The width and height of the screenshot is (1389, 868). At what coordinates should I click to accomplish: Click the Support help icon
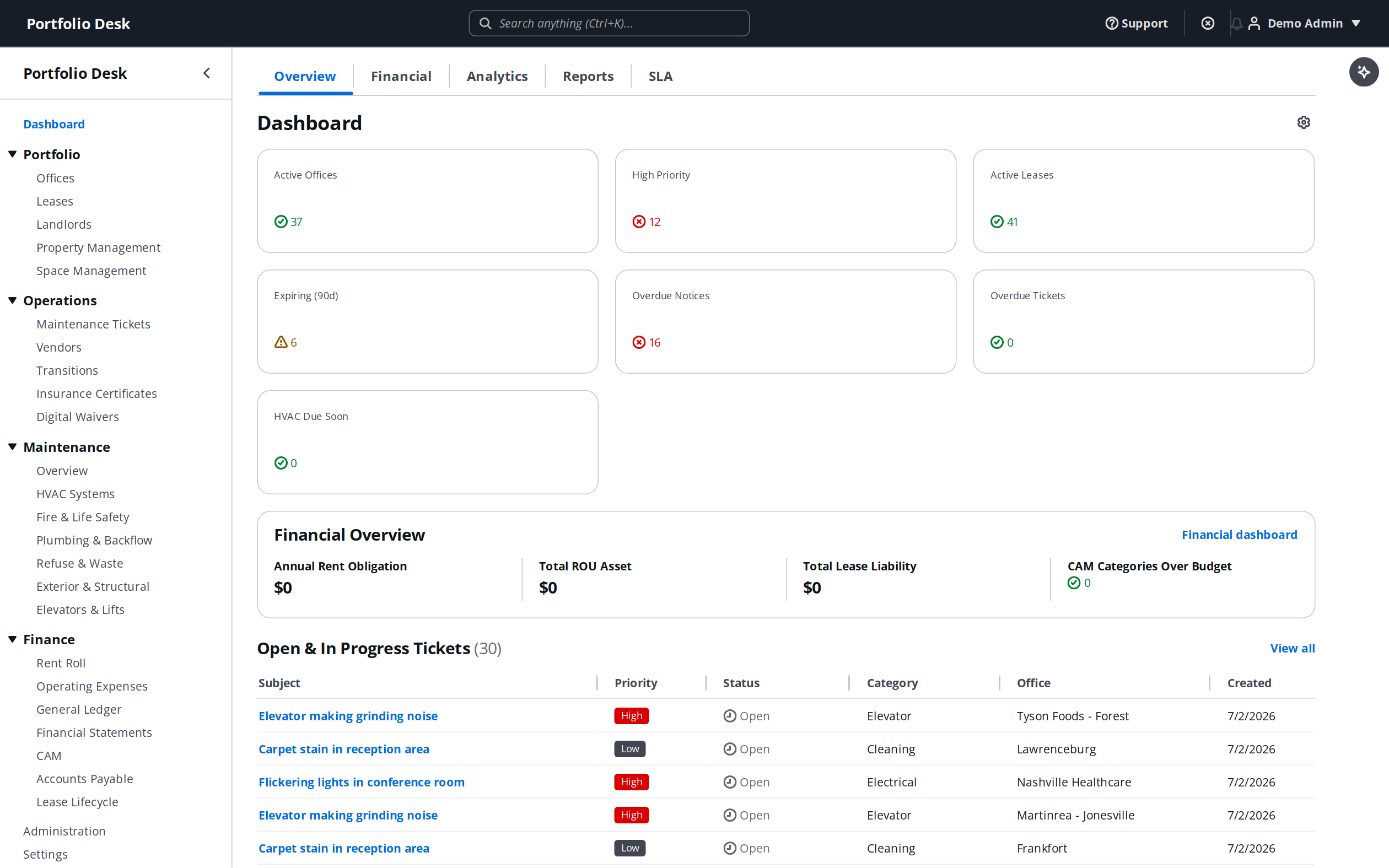tap(1112, 24)
